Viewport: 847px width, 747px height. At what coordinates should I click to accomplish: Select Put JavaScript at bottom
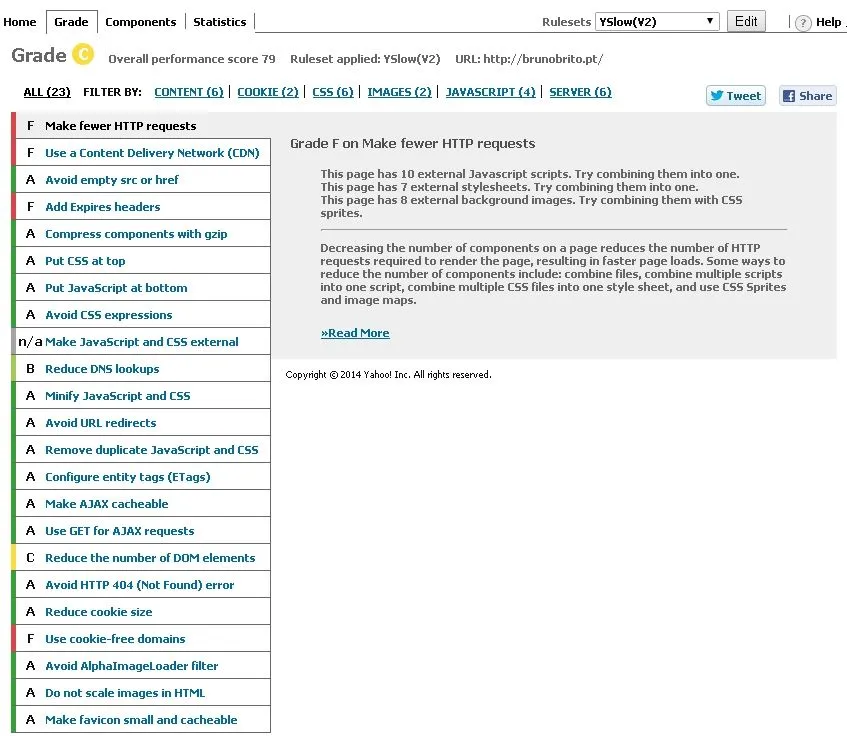143,288
